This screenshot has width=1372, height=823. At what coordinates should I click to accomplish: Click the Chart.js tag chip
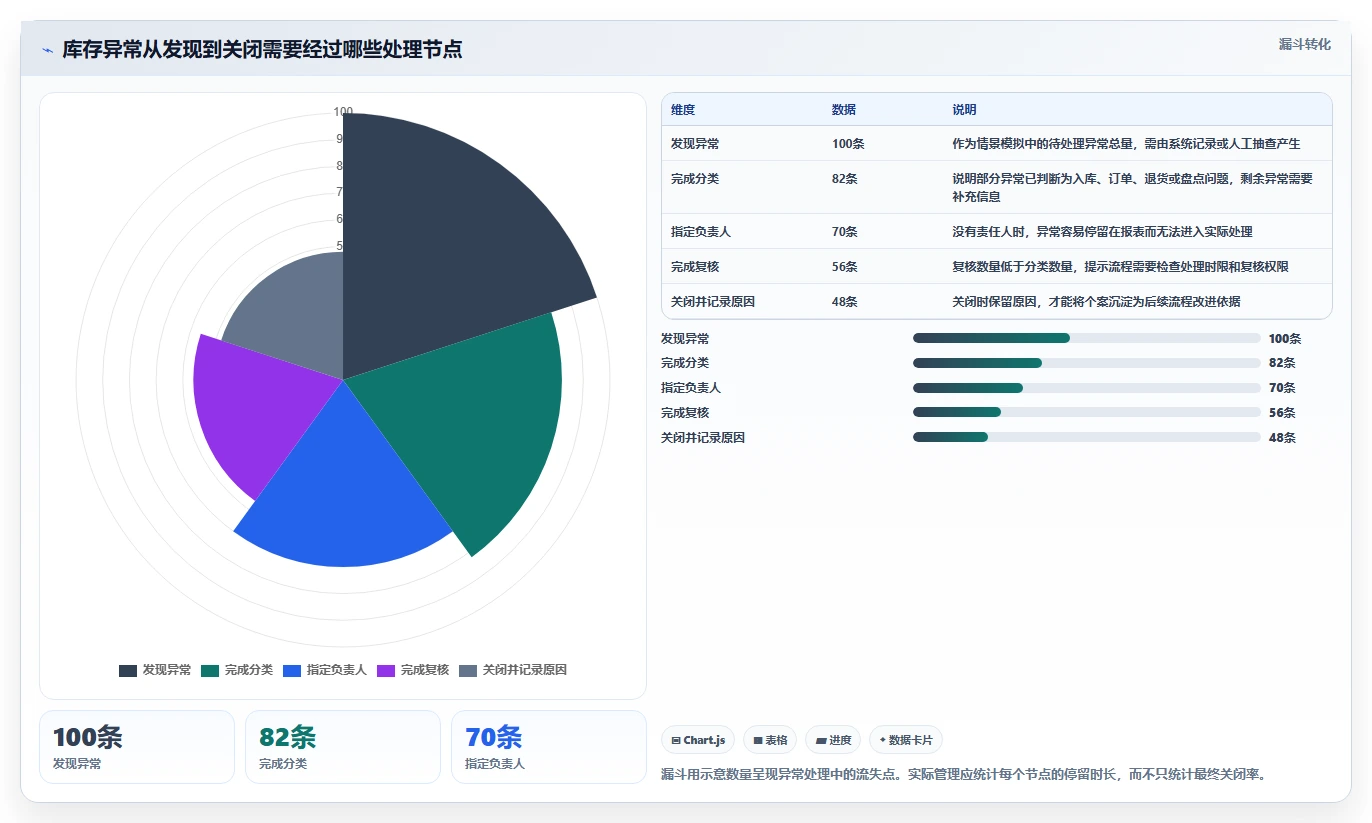coord(698,740)
